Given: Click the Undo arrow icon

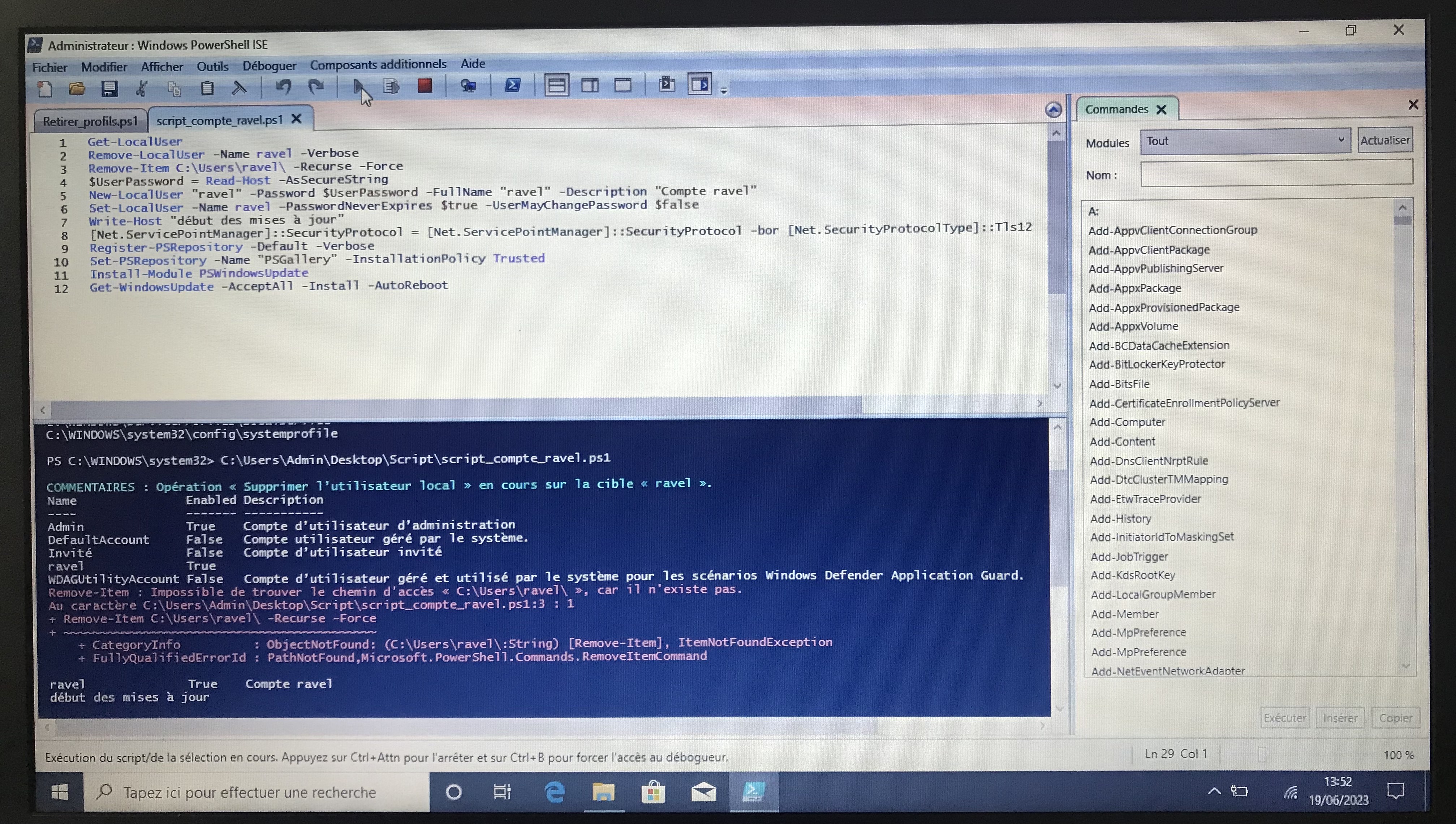Looking at the screenshot, I should (x=283, y=87).
